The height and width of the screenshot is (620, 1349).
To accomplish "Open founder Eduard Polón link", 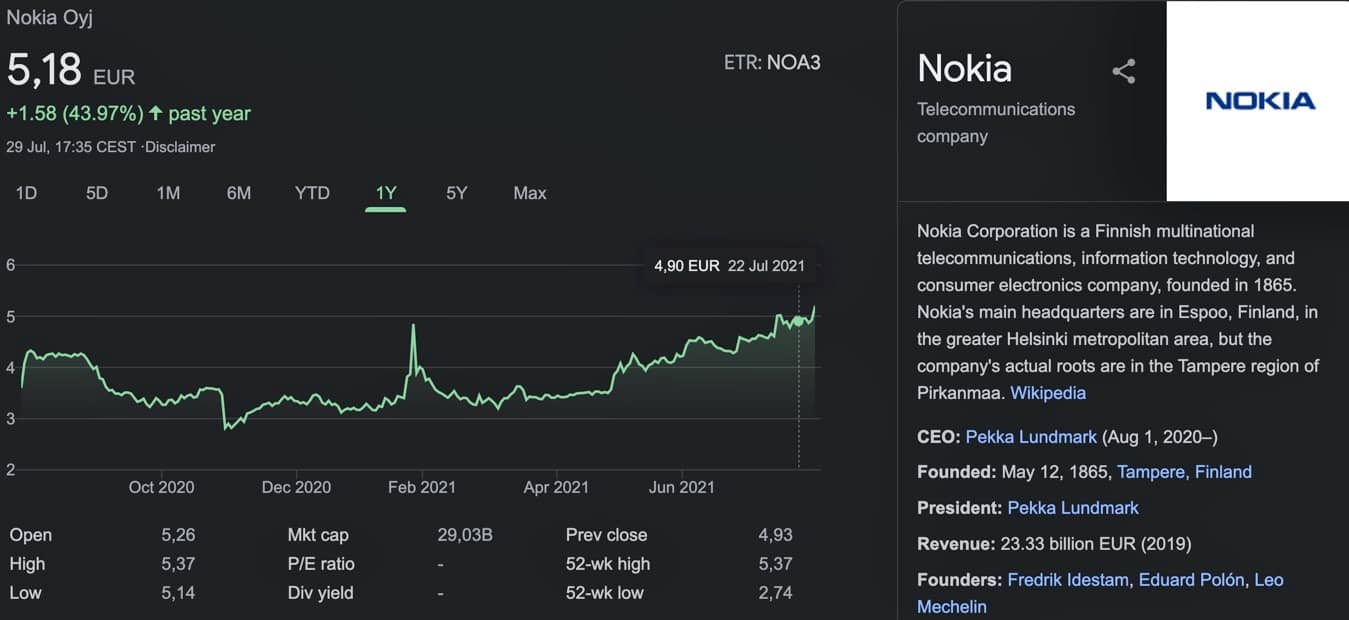I will [x=1192, y=580].
